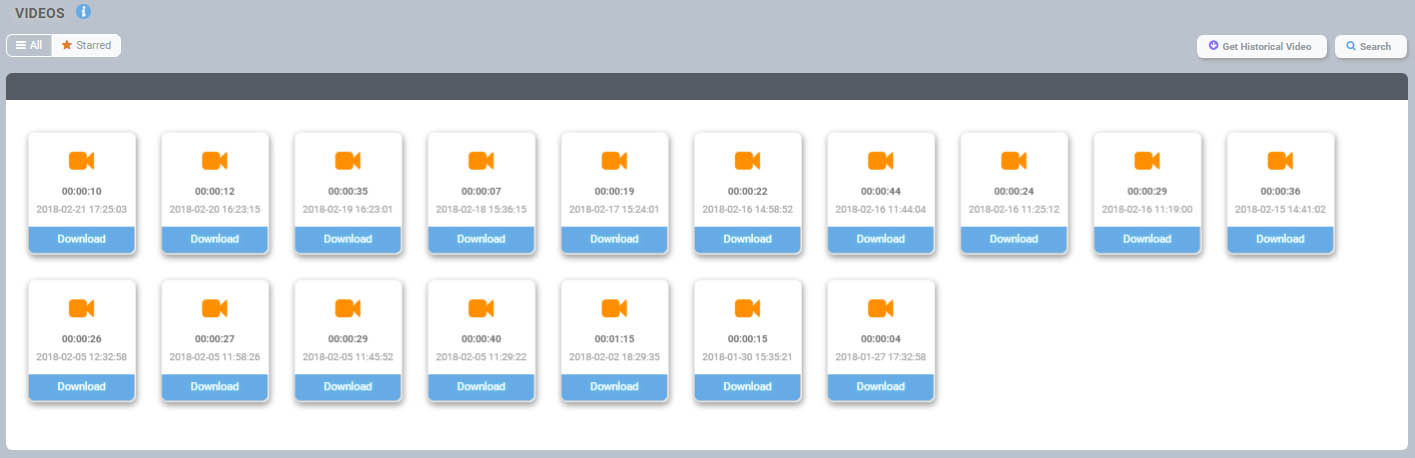Click camera icon for 2018-01-30 15:35:21 video
The width and height of the screenshot is (1415, 458).
(748, 308)
